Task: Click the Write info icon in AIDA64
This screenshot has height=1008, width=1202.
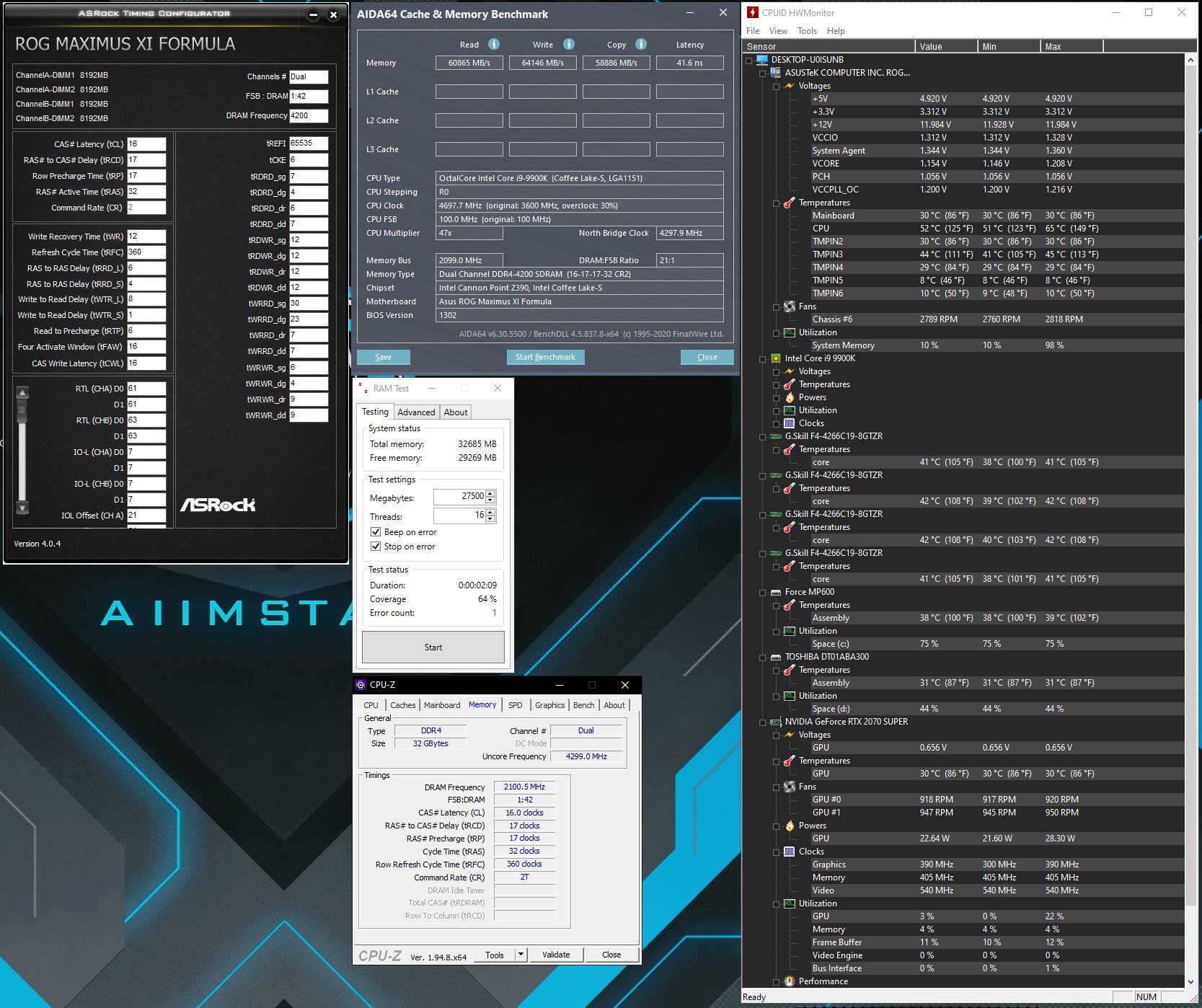Action: click(569, 44)
